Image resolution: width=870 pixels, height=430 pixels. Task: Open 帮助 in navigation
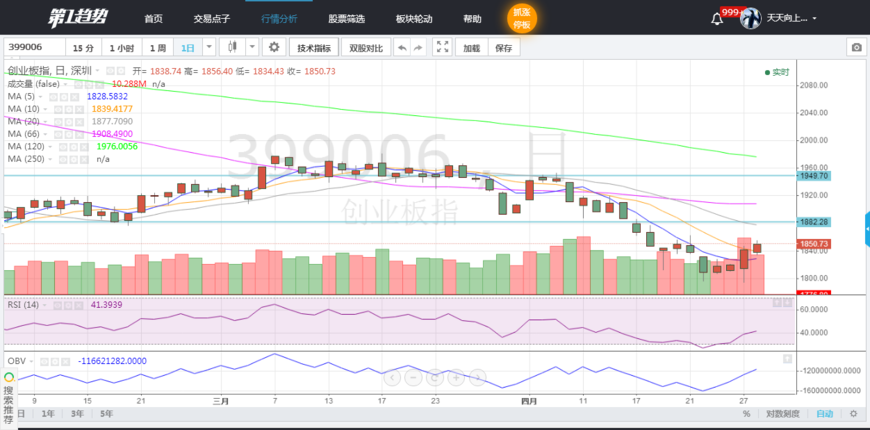point(472,19)
